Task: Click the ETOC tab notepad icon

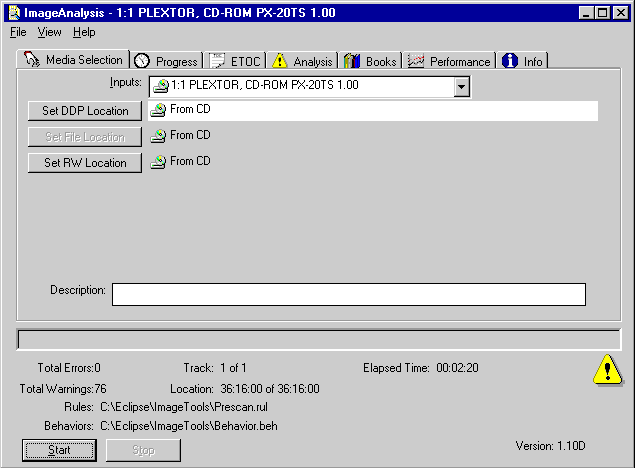Action: tap(217, 61)
